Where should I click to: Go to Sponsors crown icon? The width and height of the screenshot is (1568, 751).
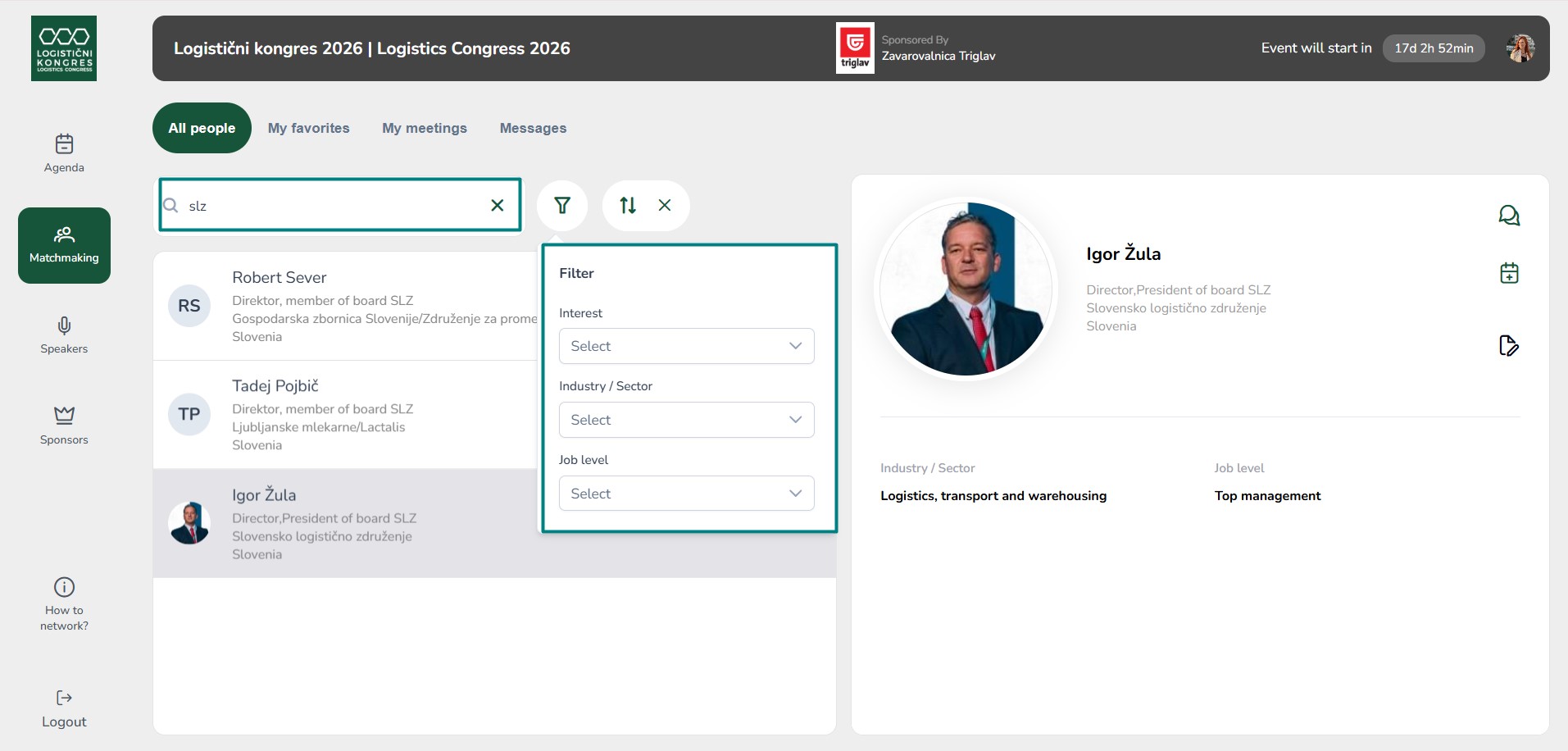coord(64,416)
